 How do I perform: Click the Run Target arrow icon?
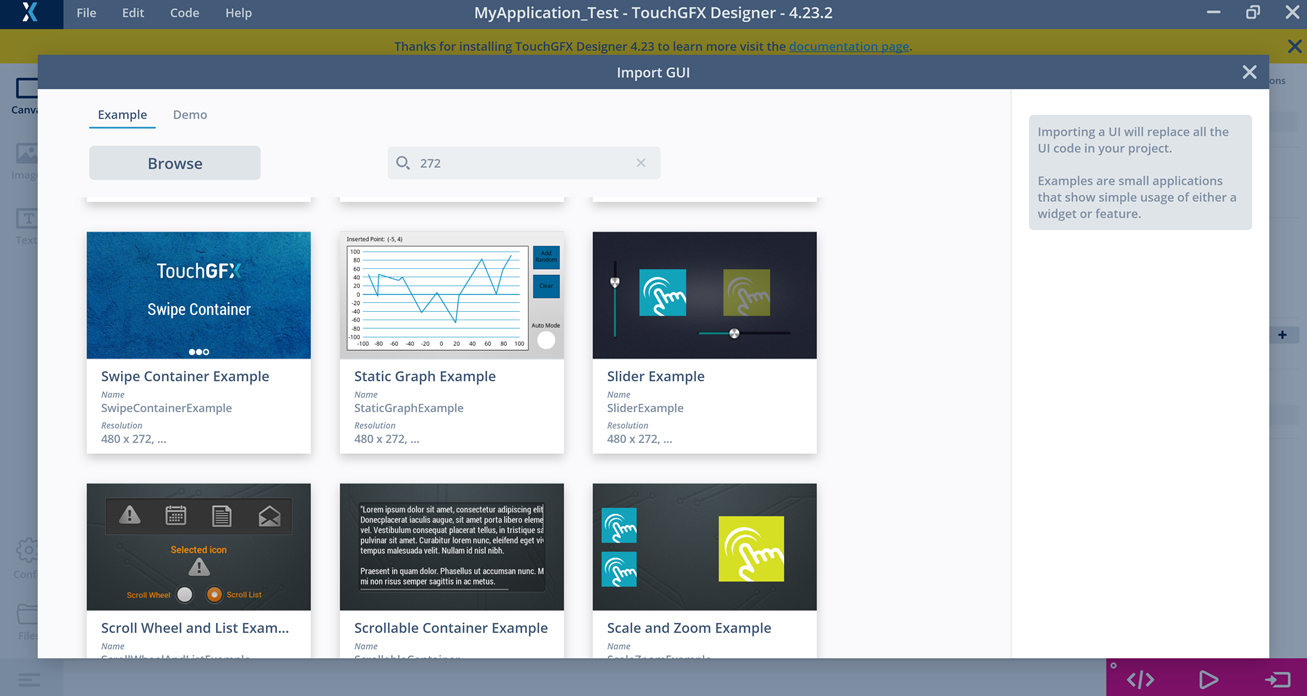coord(1277,680)
